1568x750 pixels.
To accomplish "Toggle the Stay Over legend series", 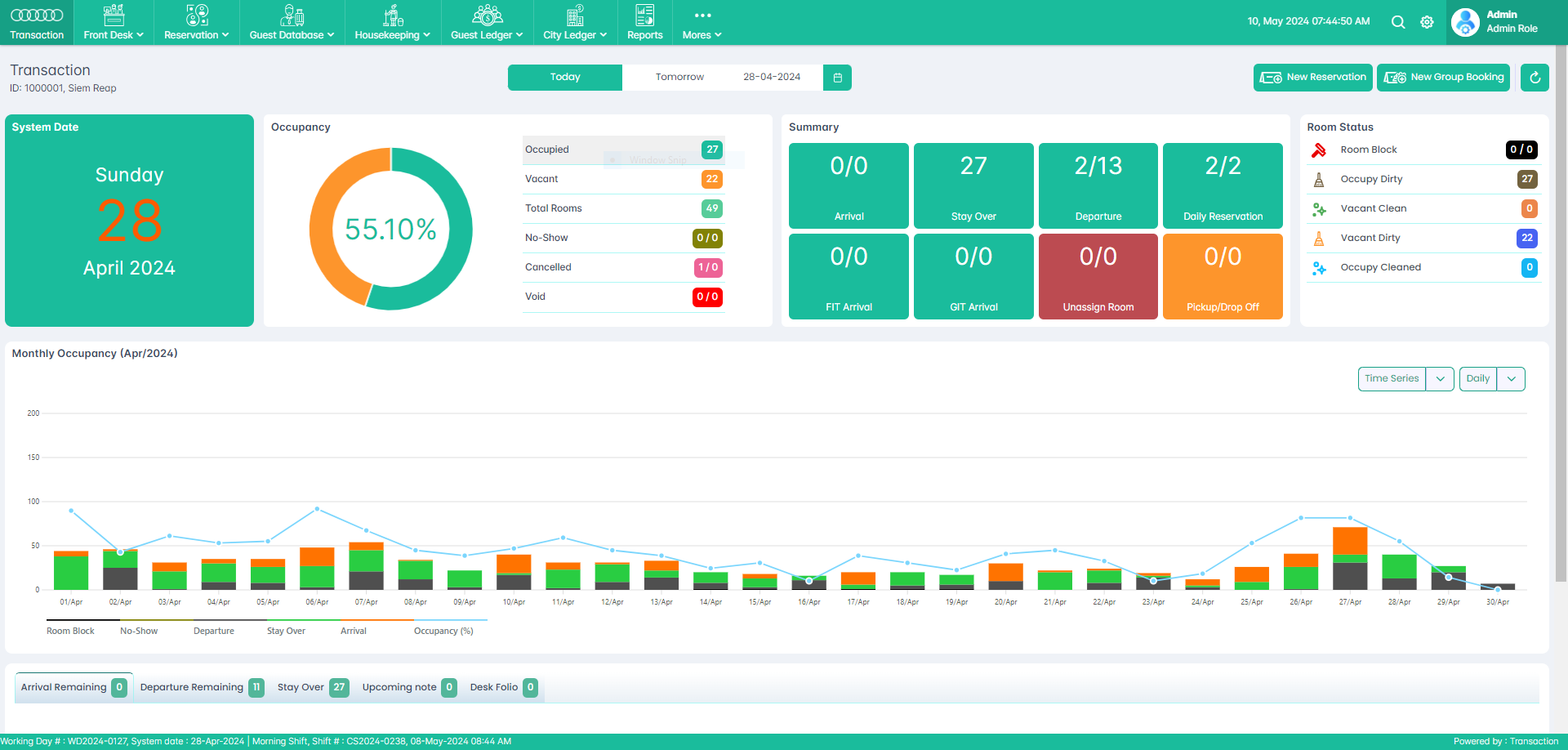I will 286,631.
